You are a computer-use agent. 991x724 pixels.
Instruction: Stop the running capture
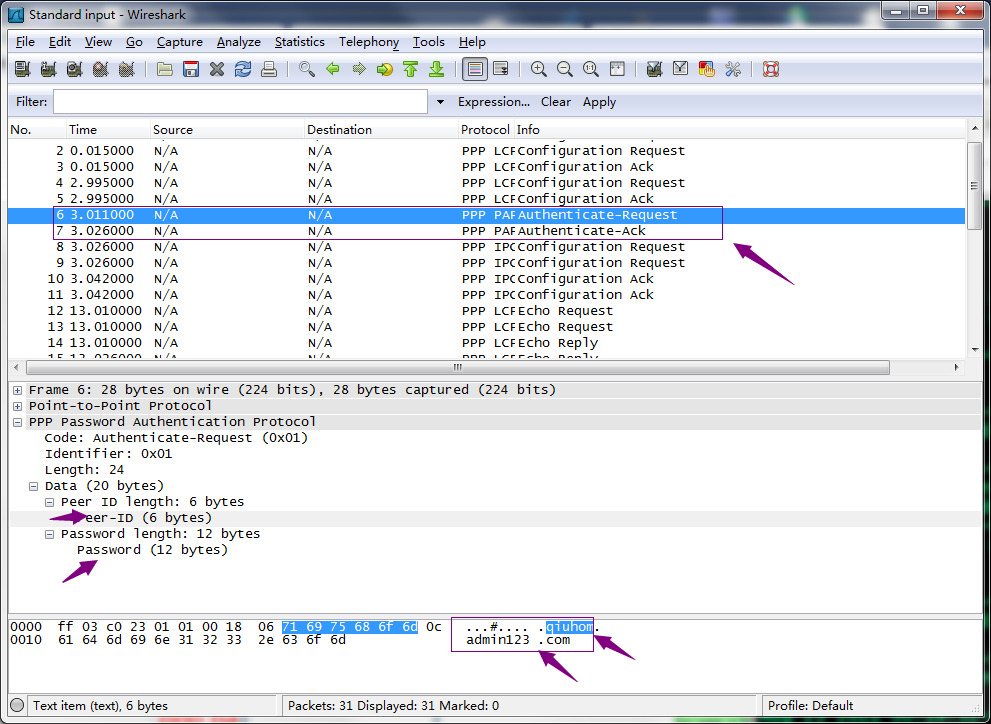(100, 69)
